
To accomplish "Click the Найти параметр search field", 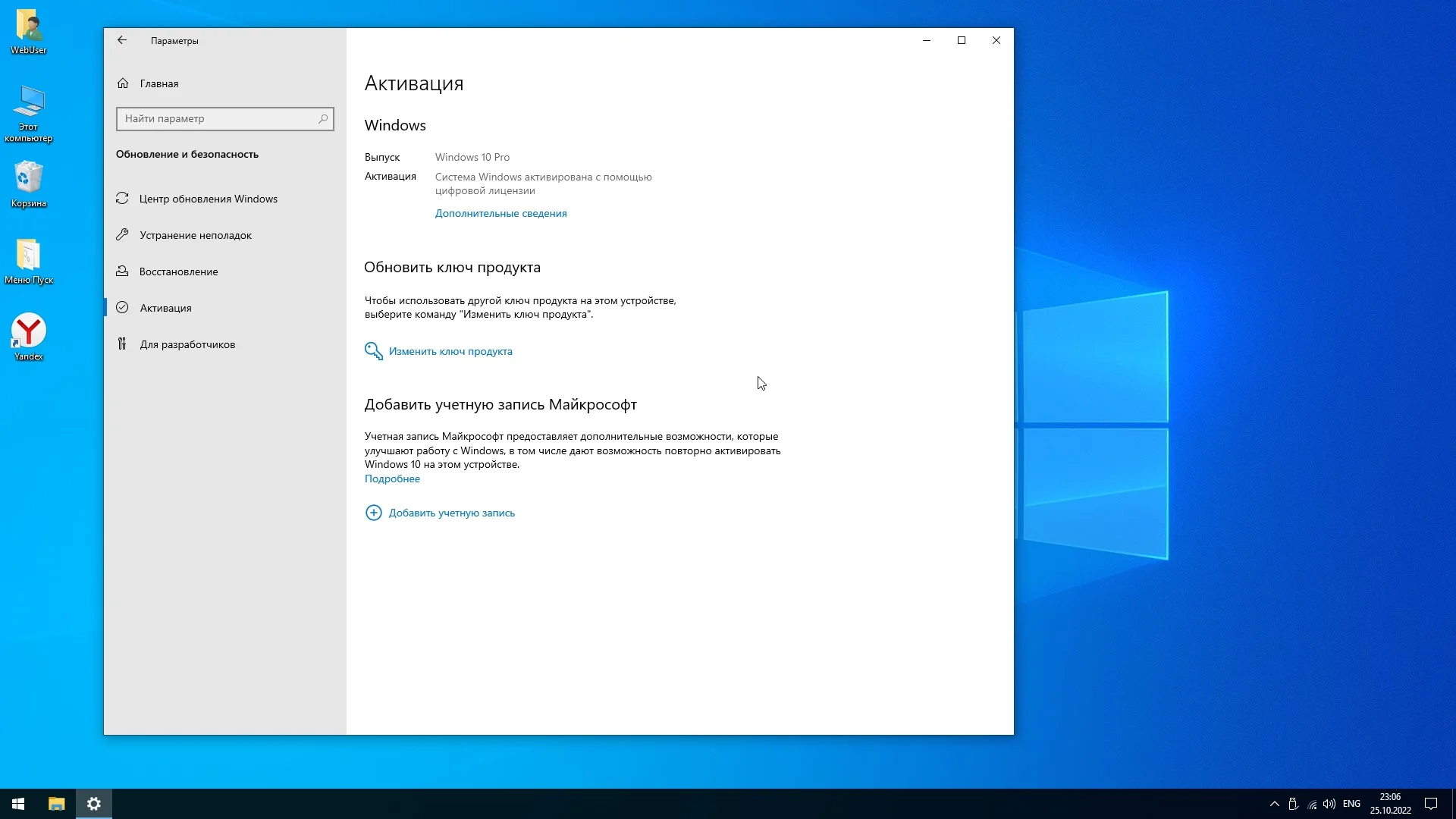I will (216, 119).
